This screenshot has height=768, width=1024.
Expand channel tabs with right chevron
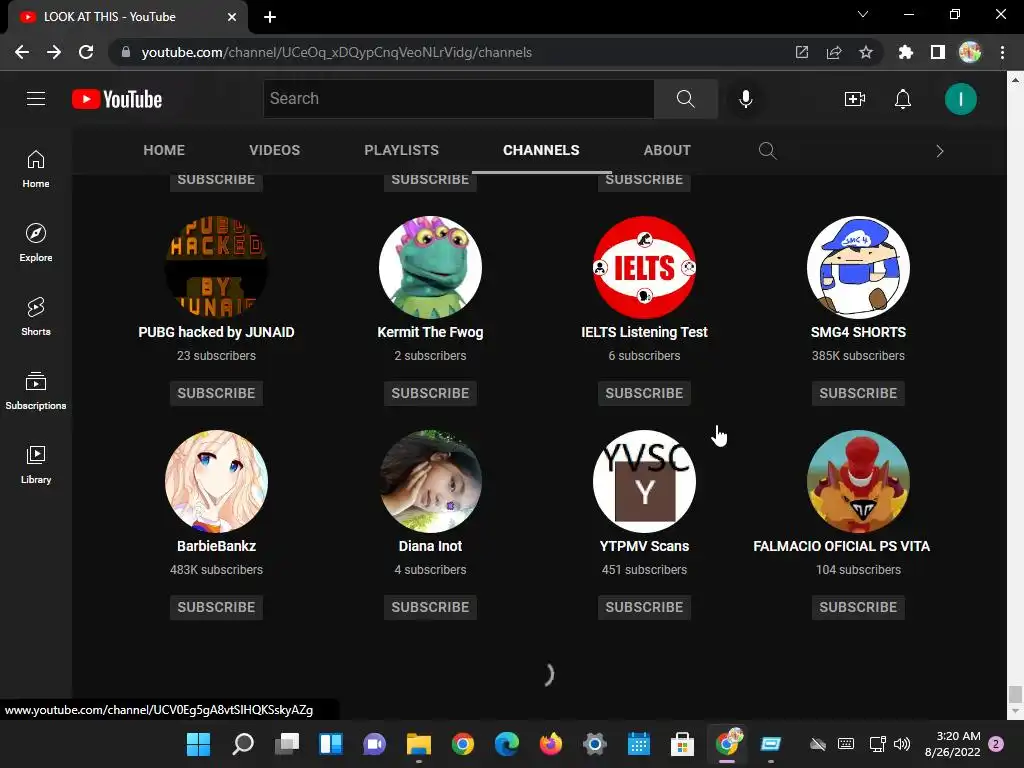(940, 151)
